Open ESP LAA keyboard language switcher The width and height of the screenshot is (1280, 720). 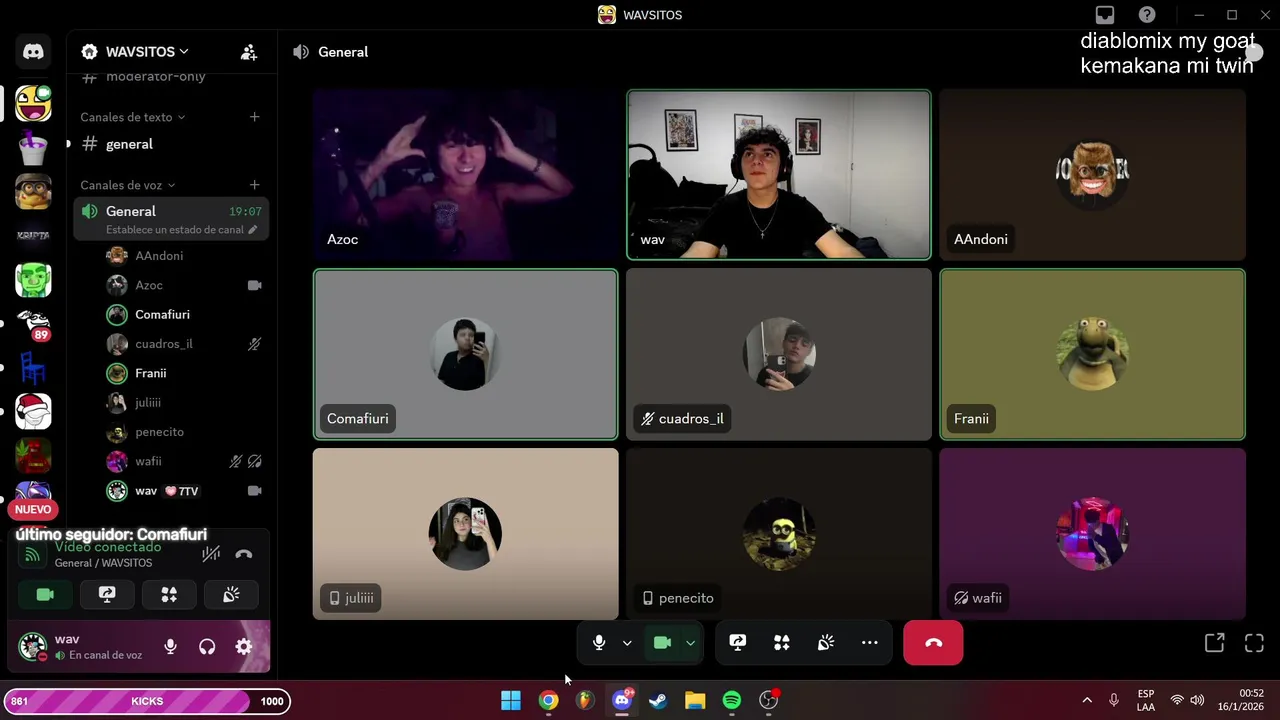click(1146, 700)
